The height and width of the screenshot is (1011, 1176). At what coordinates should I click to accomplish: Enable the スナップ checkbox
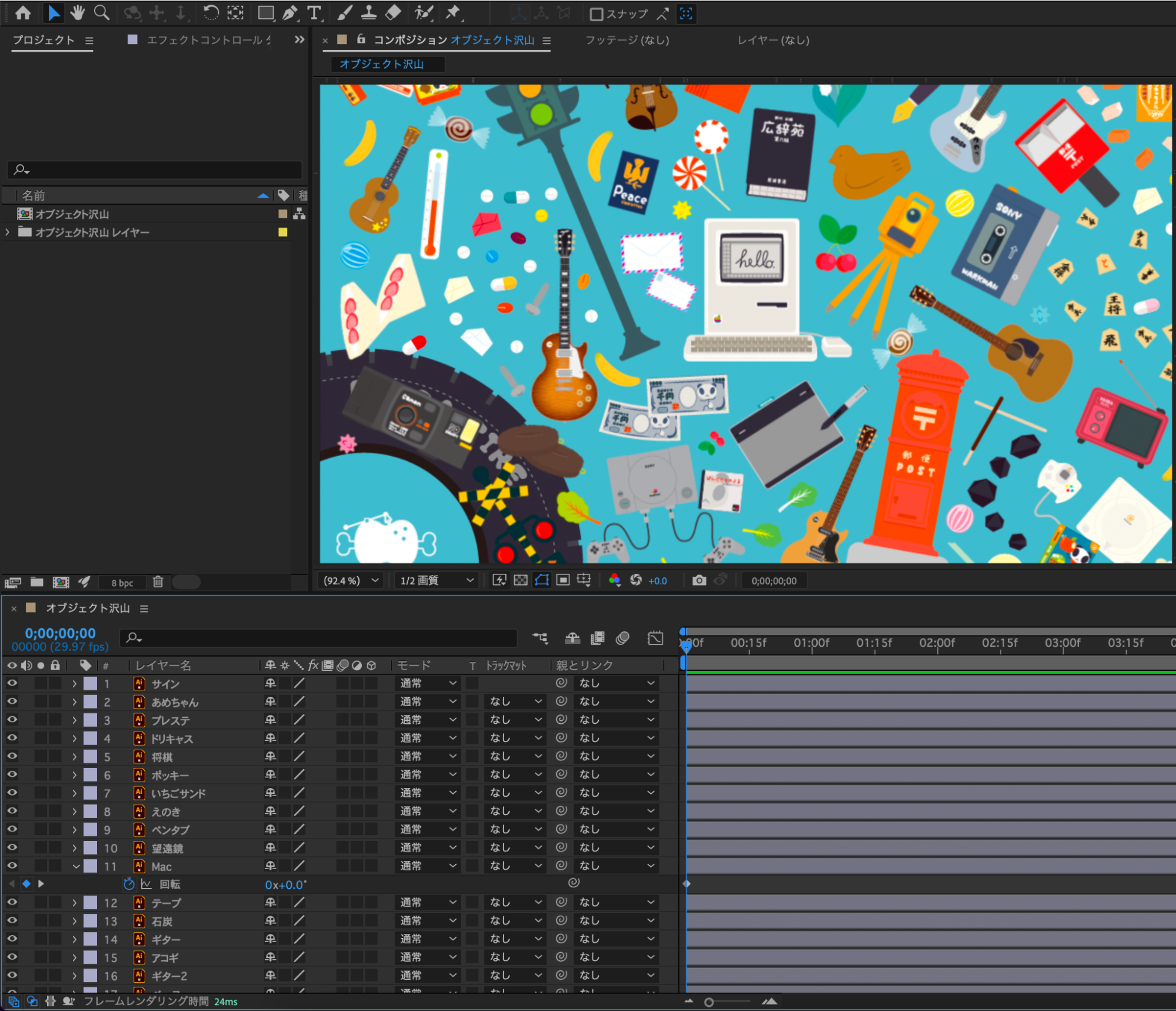point(596,14)
